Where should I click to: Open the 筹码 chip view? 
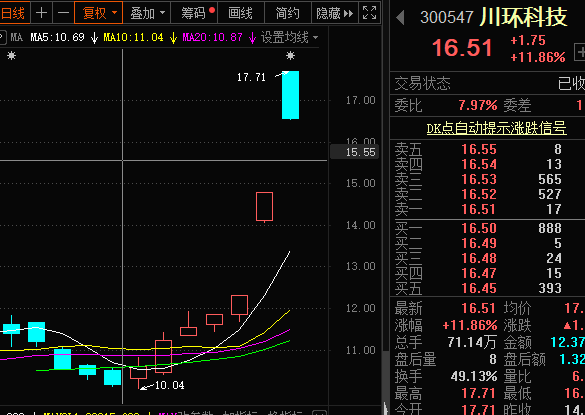tap(194, 13)
